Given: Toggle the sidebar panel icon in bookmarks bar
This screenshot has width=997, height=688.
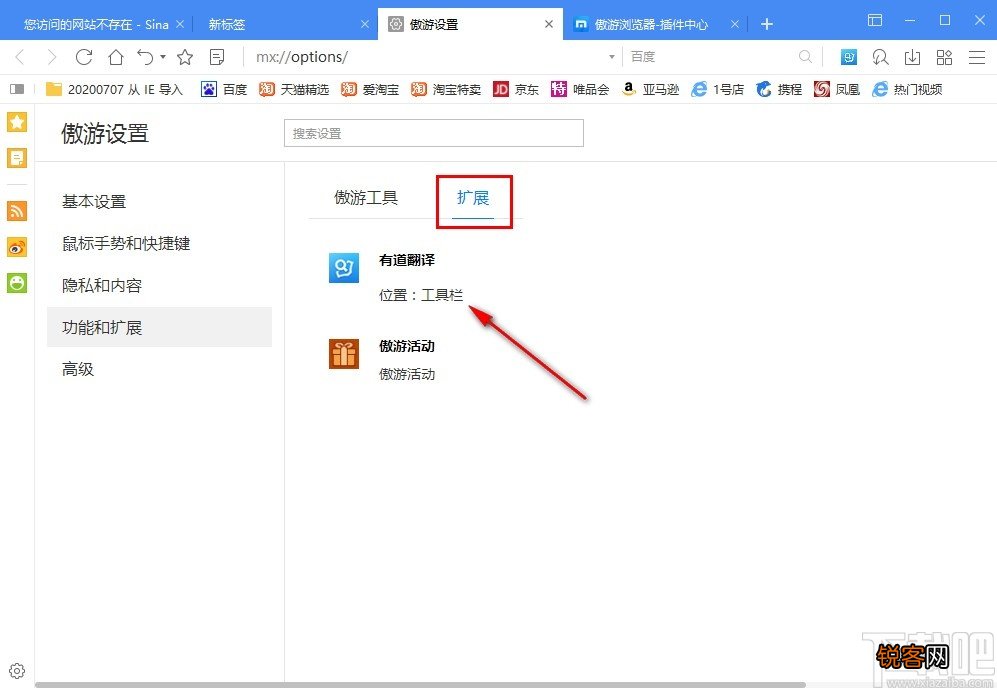Looking at the screenshot, I should coord(17,89).
